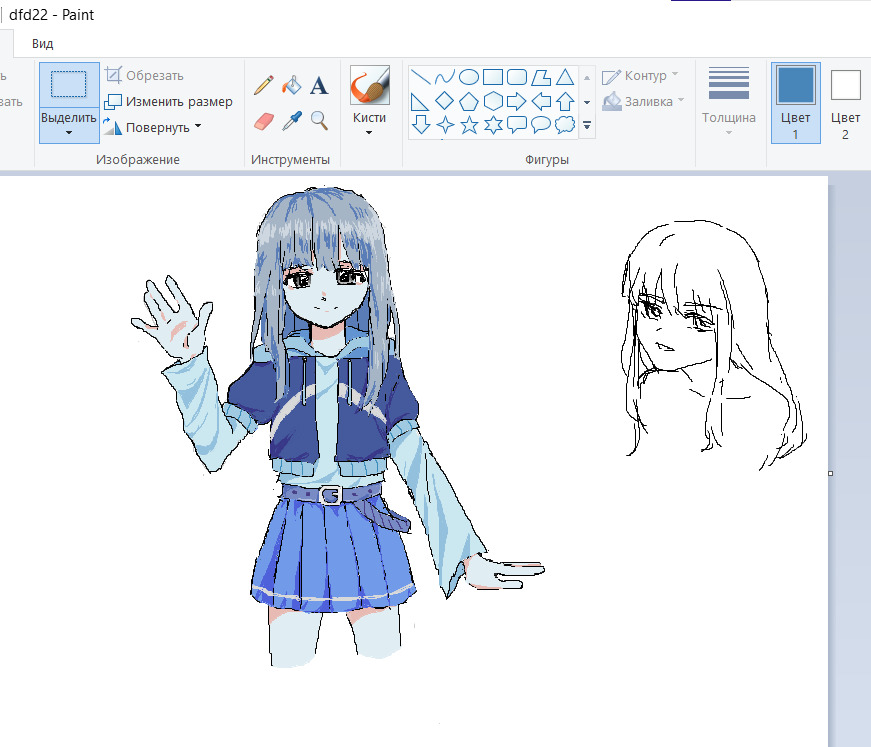Move the shapes gallery down one row
The height and width of the screenshot is (747, 871).
pos(587,102)
